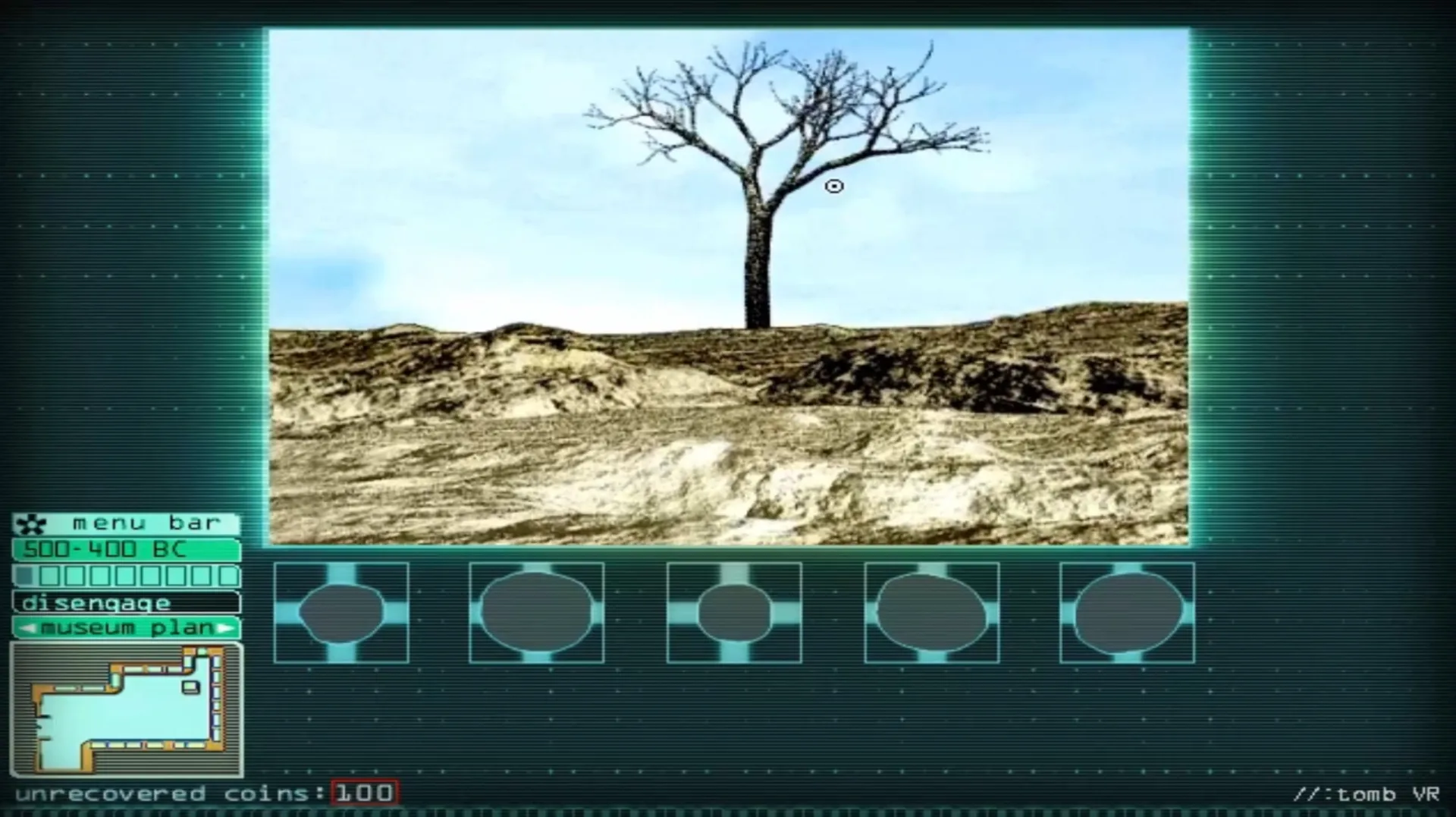Select the second coin slot icon
1456x817 pixels.
tap(538, 612)
